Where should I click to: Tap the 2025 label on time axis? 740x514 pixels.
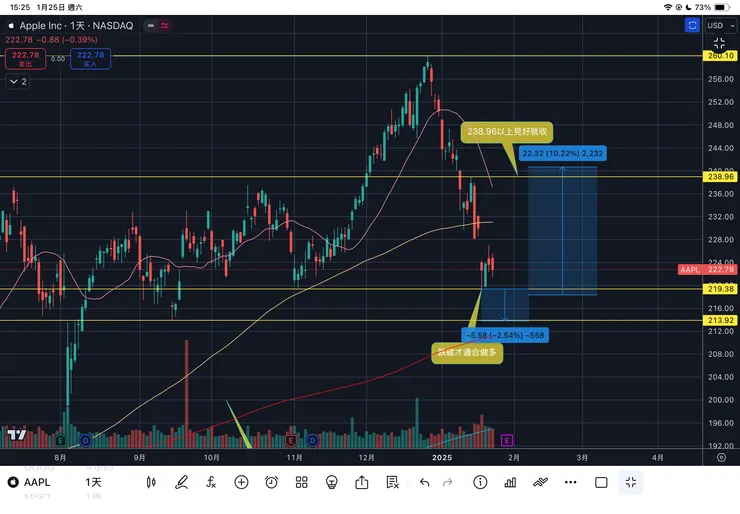coord(442,457)
